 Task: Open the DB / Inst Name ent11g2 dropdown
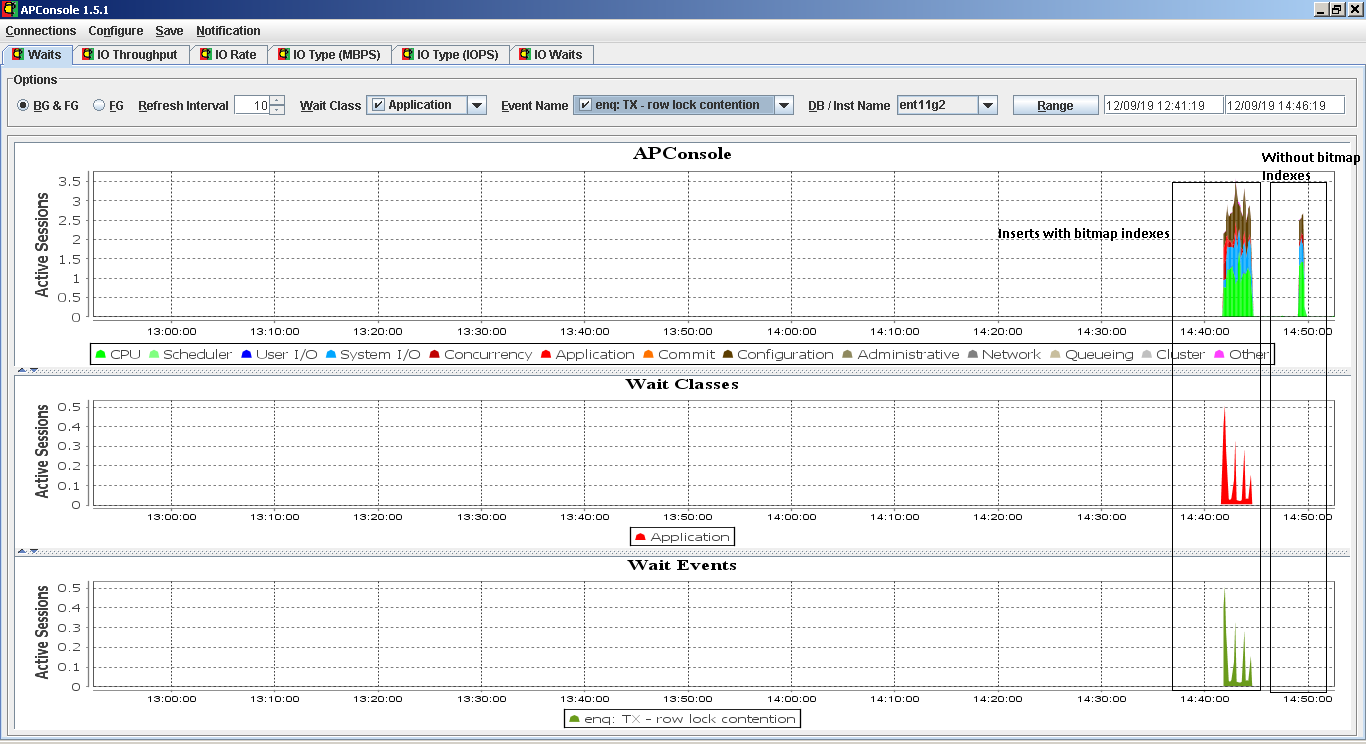pyautogui.click(x=988, y=104)
